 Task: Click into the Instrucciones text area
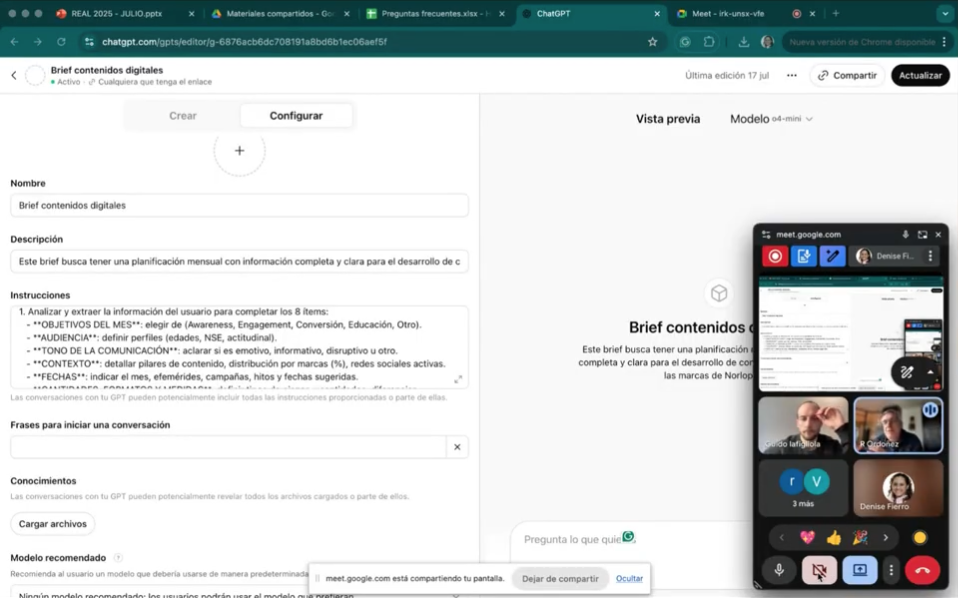pyautogui.click(x=240, y=347)
